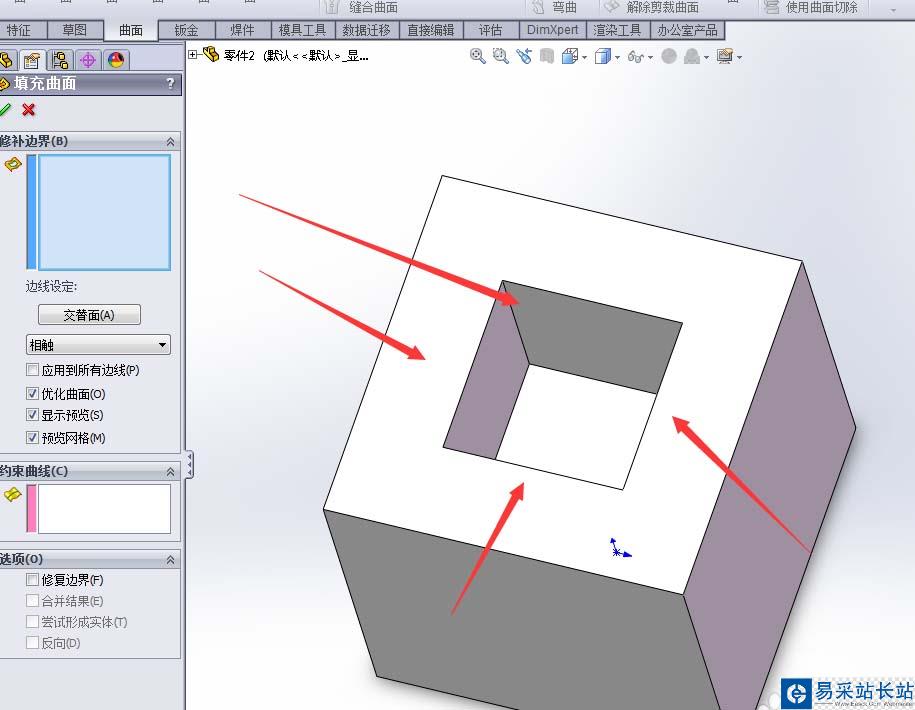Toggle 显示预览 checkbox
915x710 pixels.
[33, 415]
